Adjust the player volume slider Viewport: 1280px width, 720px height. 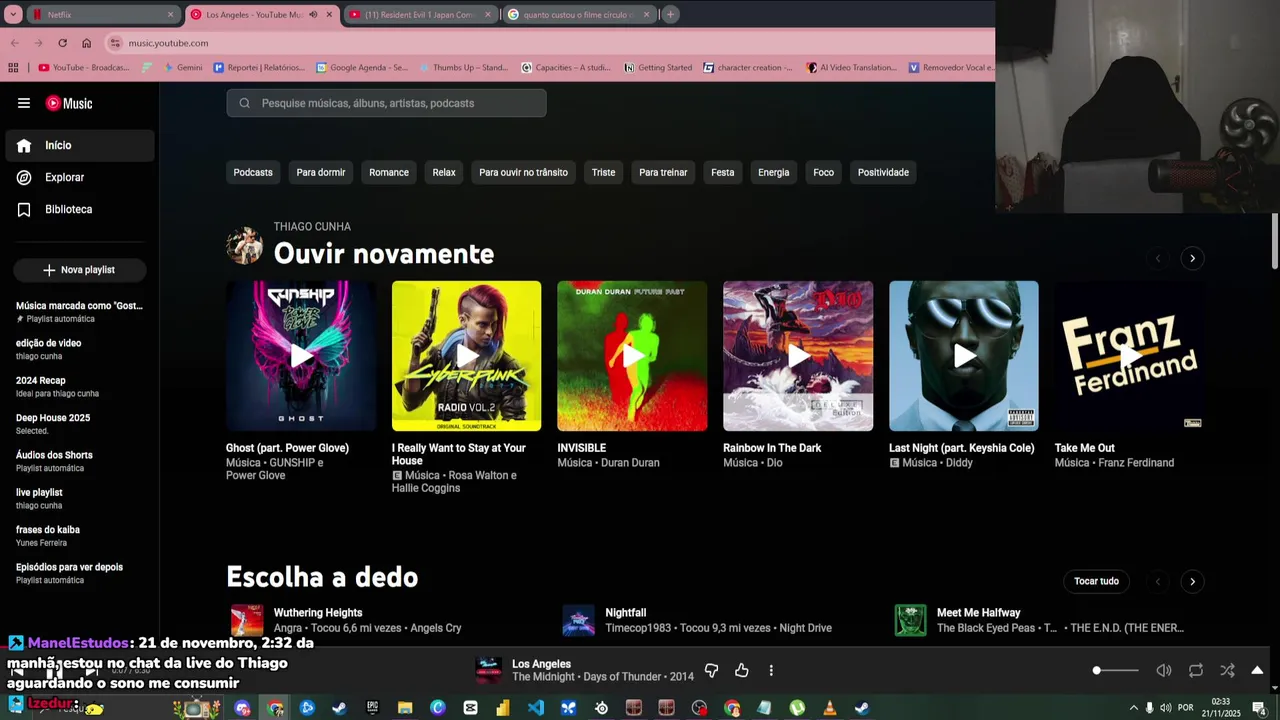coord(1115,670)
